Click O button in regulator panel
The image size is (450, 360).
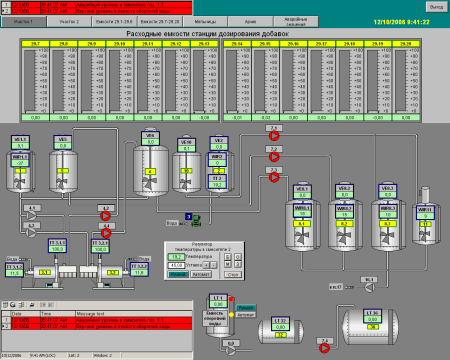tap(237, 257)
